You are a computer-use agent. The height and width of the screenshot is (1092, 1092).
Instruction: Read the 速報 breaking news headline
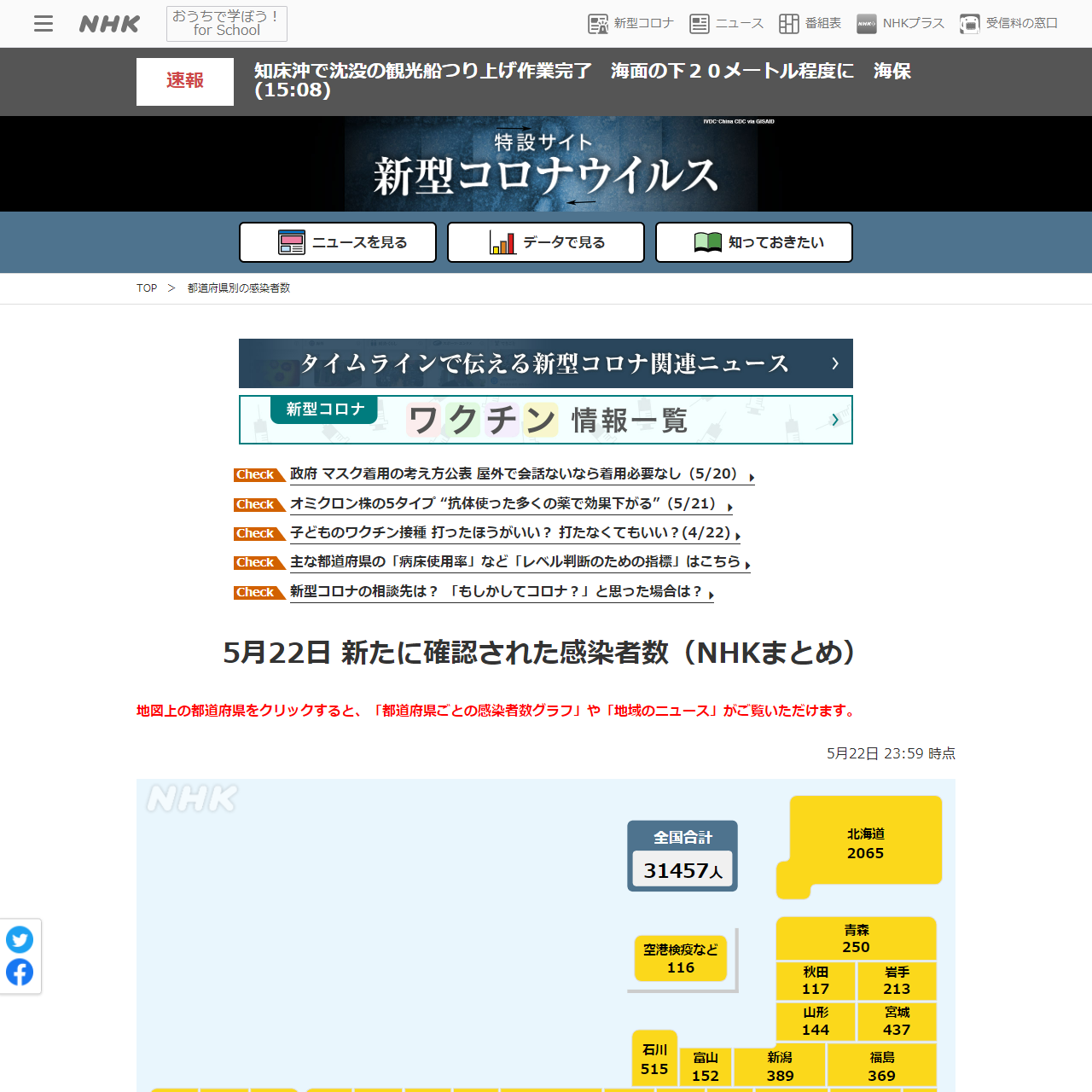[x=582, y=80]
